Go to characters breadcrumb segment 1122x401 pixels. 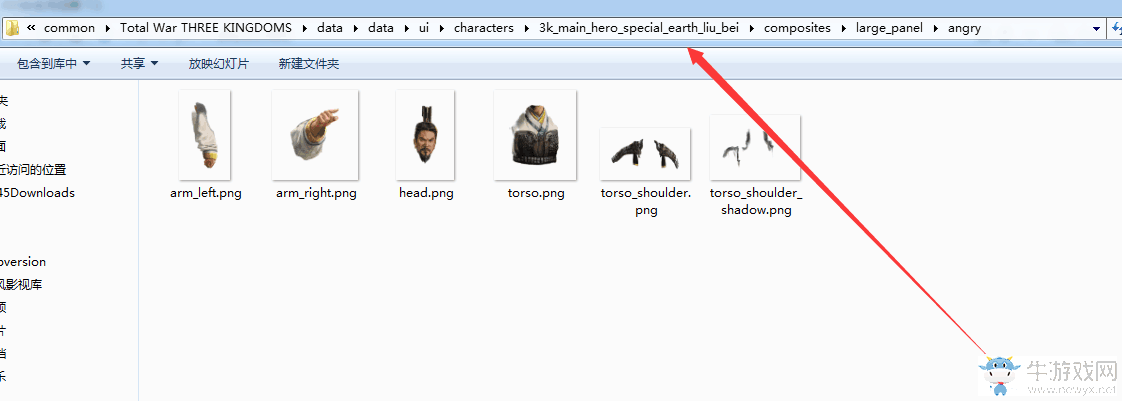(484, 29)
